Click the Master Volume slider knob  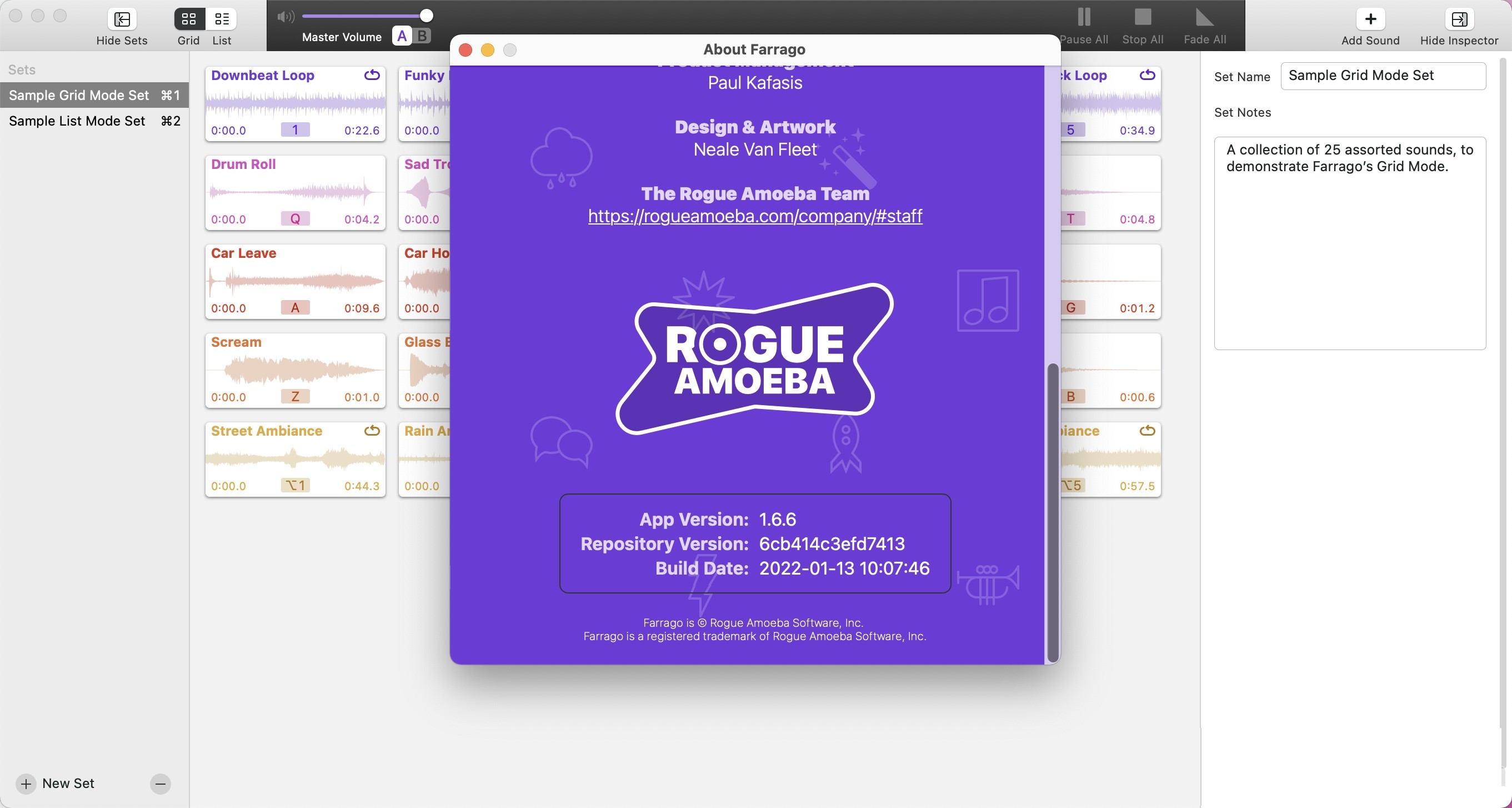click(427, 16)
